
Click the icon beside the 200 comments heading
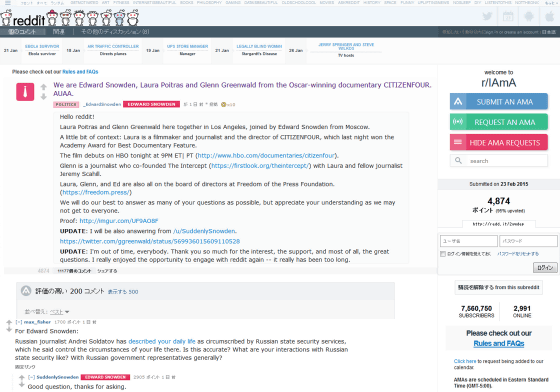(x=26, y=291)
